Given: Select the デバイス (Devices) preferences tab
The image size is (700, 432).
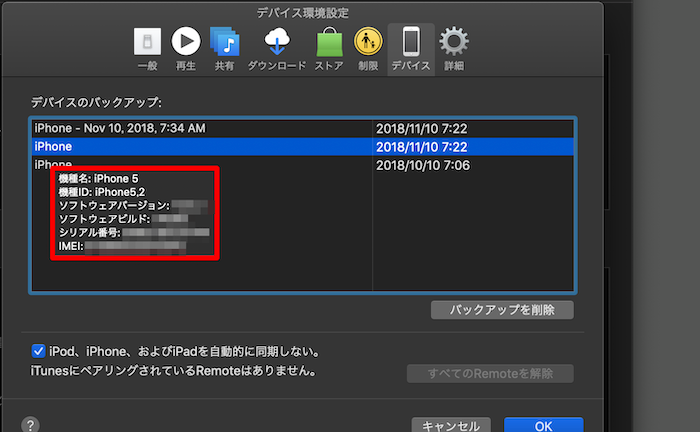Looking at the screenshot, I should click(411, 49).
